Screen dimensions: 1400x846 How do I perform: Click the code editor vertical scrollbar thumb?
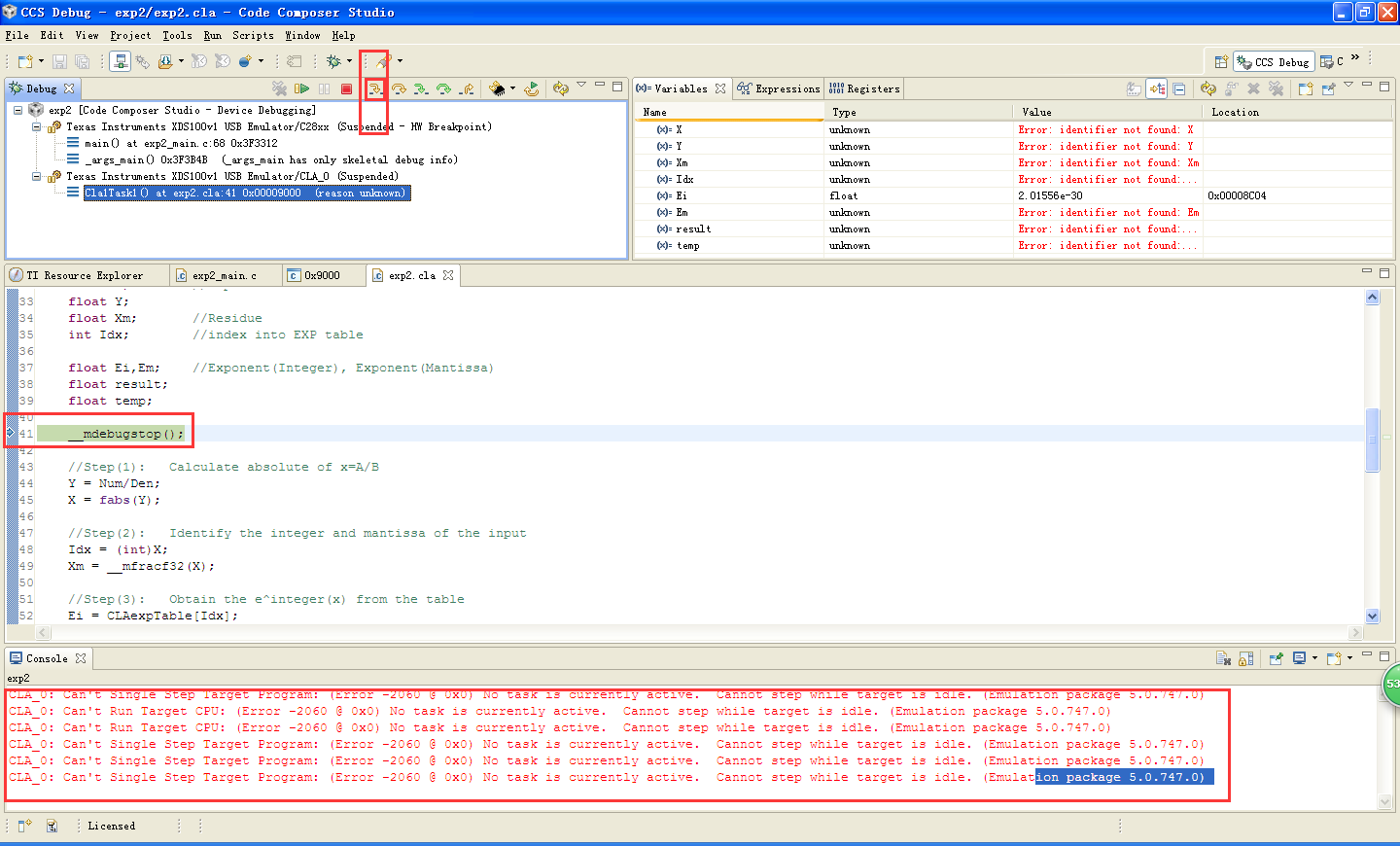pos(1372,440)
